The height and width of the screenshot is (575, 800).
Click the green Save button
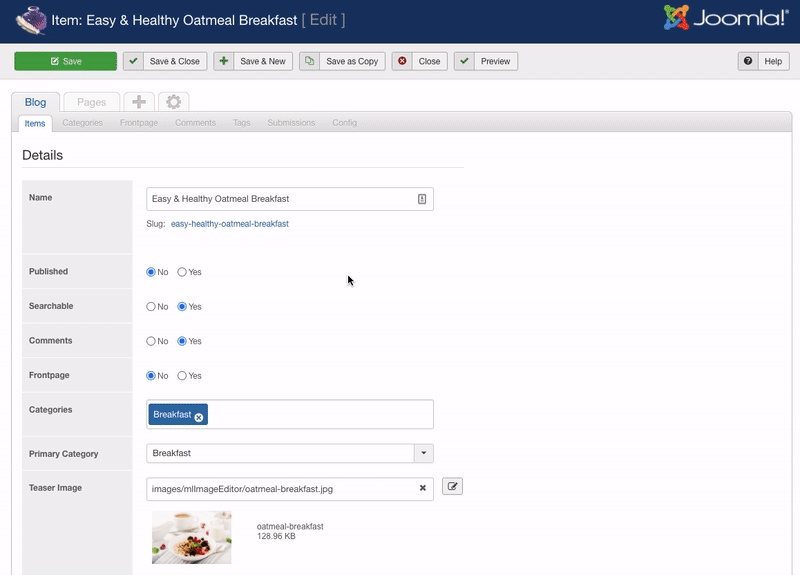(x=65, y=61)
